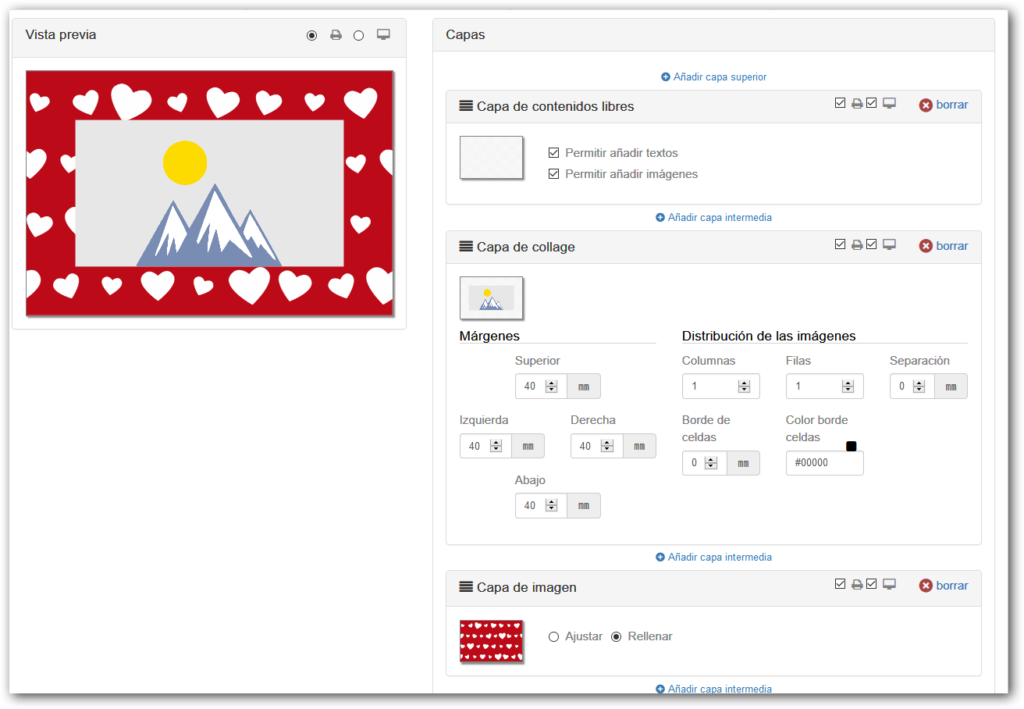Click the Derecha margin value field

pos(597,446)
